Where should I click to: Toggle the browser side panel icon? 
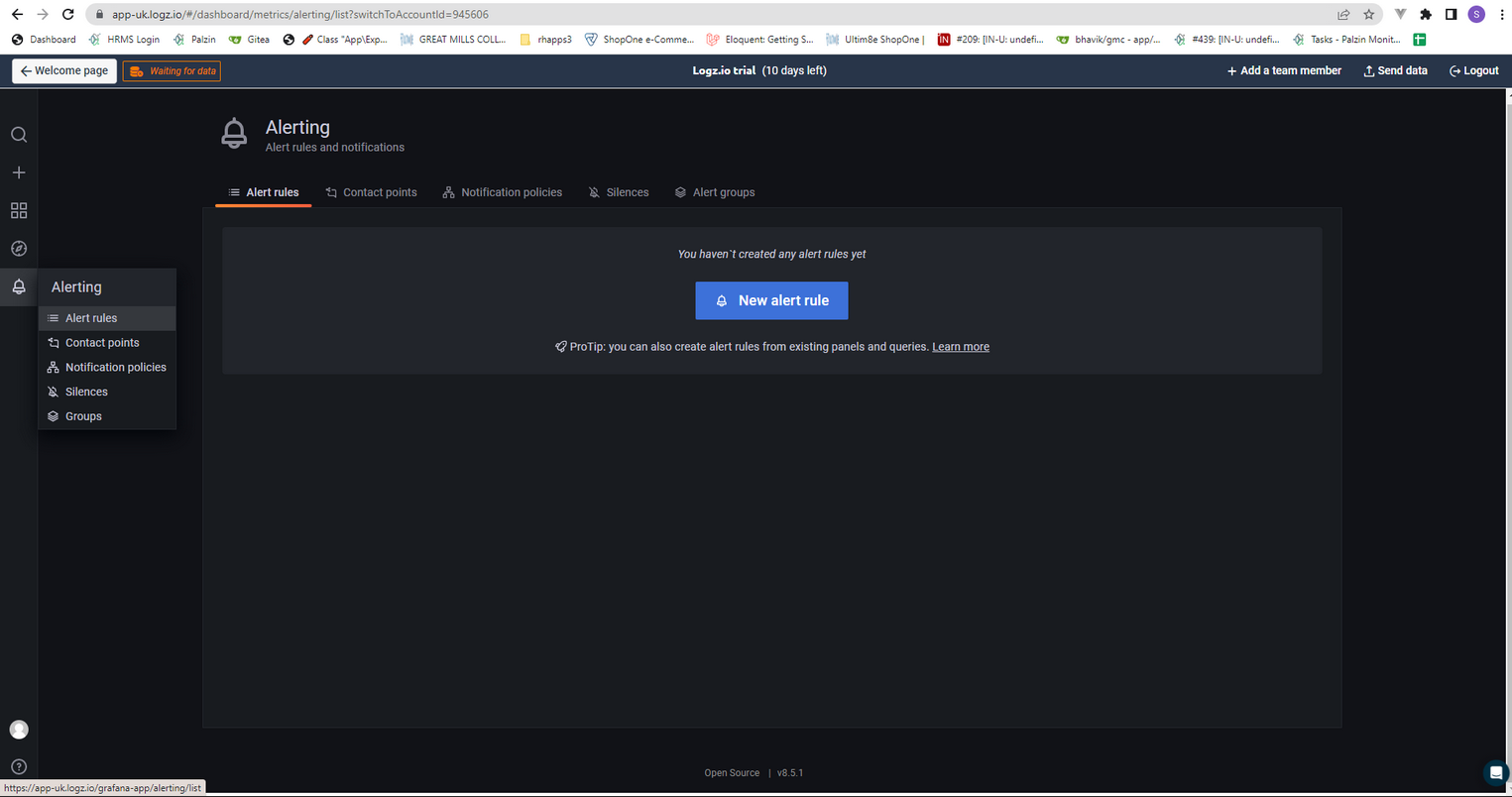(1451, 14)
